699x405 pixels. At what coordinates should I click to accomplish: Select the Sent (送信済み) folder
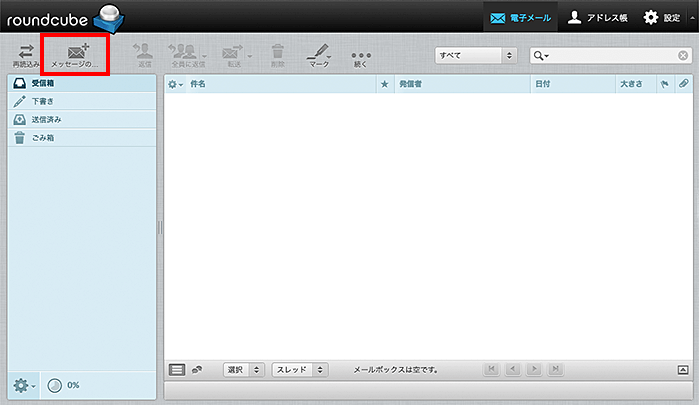click(x=47, y=119)
